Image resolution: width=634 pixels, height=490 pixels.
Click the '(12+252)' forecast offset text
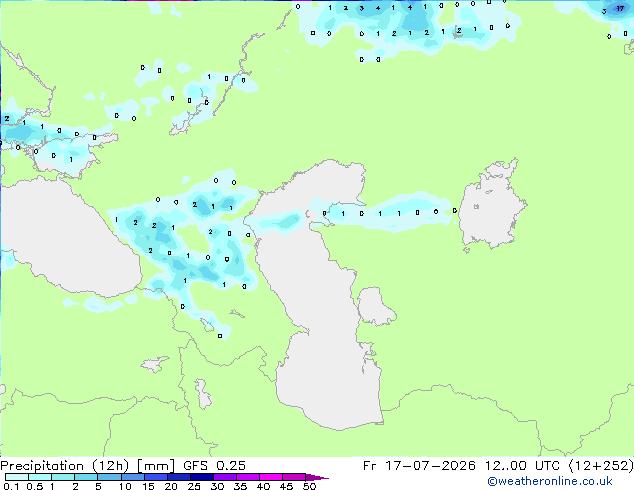(601, 466)
